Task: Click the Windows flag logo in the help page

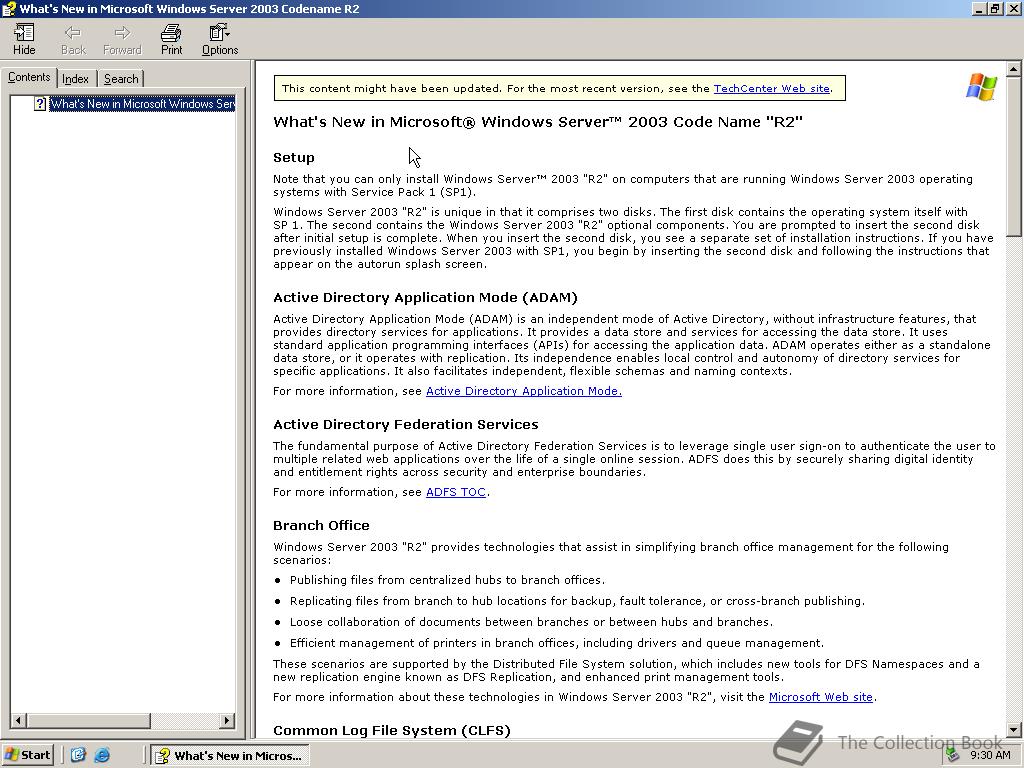Action: [x=980, y=87]
